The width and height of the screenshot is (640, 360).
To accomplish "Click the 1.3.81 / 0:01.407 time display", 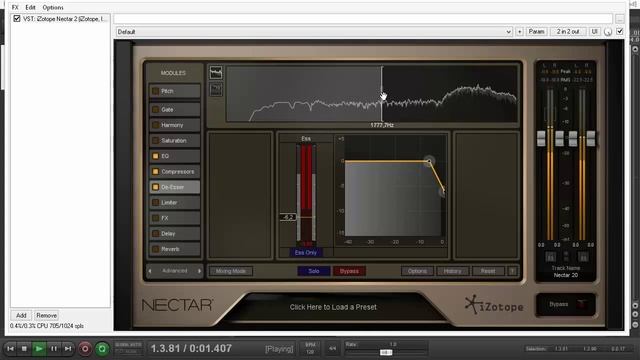I will 191,349.
